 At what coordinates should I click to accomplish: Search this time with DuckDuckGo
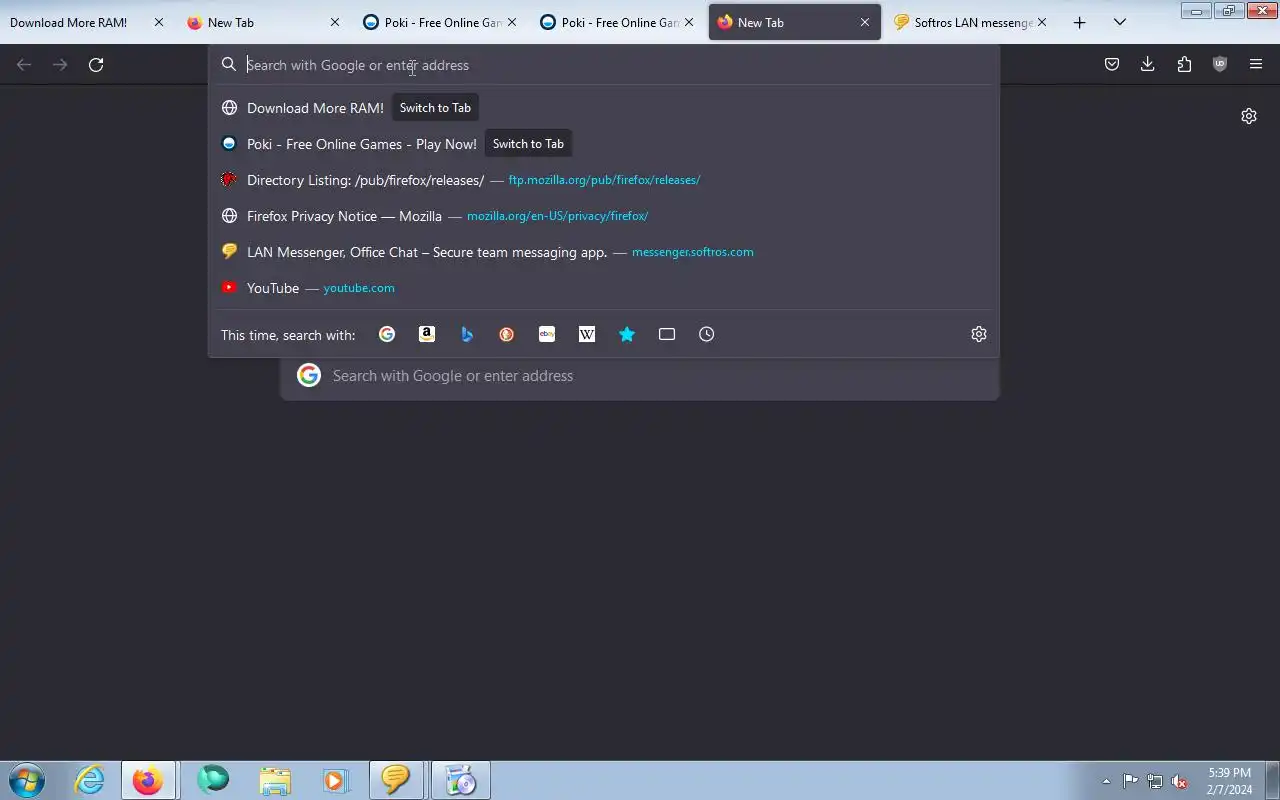coord(507,334)
